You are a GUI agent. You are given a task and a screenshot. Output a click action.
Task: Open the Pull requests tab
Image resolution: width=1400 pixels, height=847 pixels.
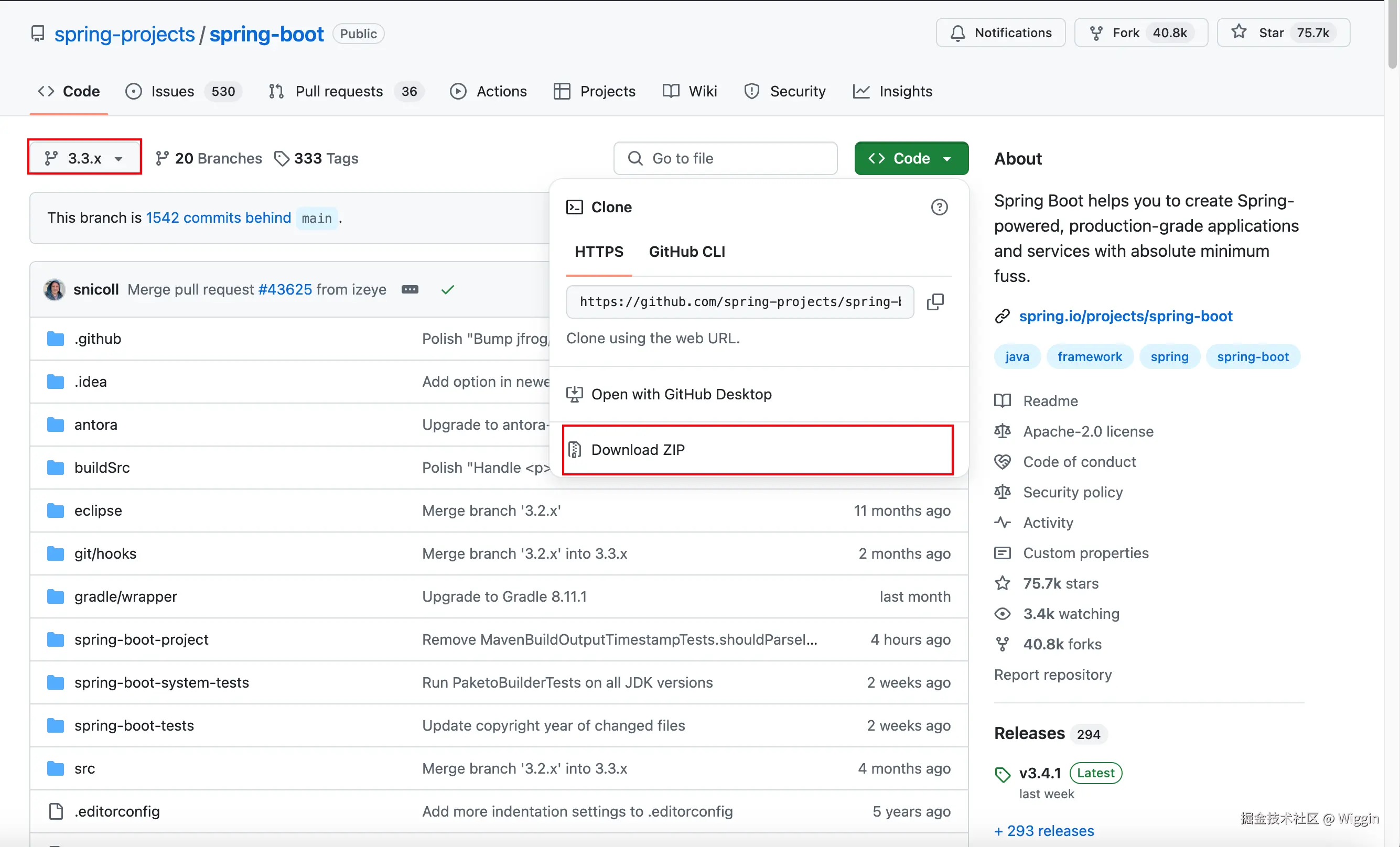tap(339, 91)
